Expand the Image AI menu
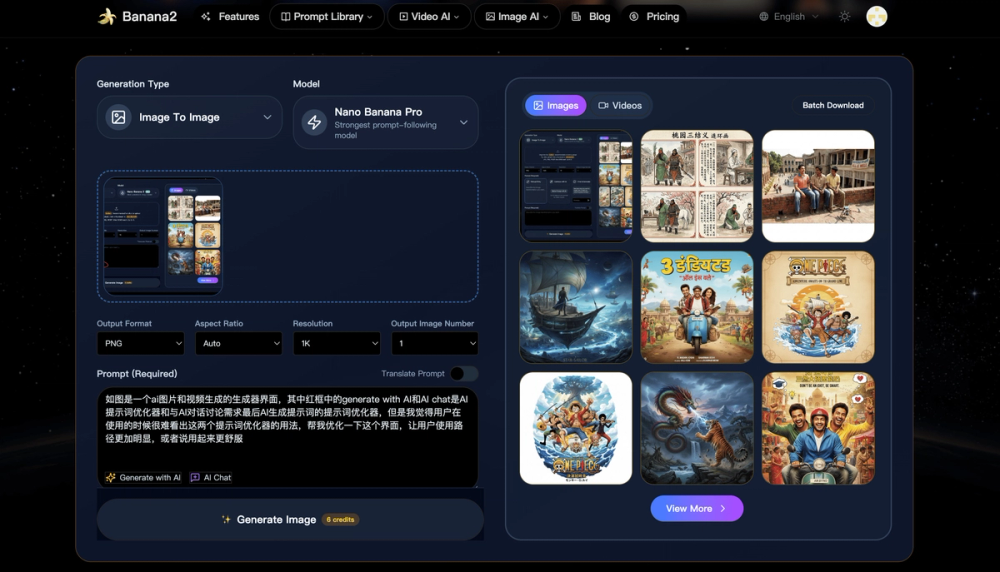The width and height of the screenshot is (1000, 572). click(517, 17)
